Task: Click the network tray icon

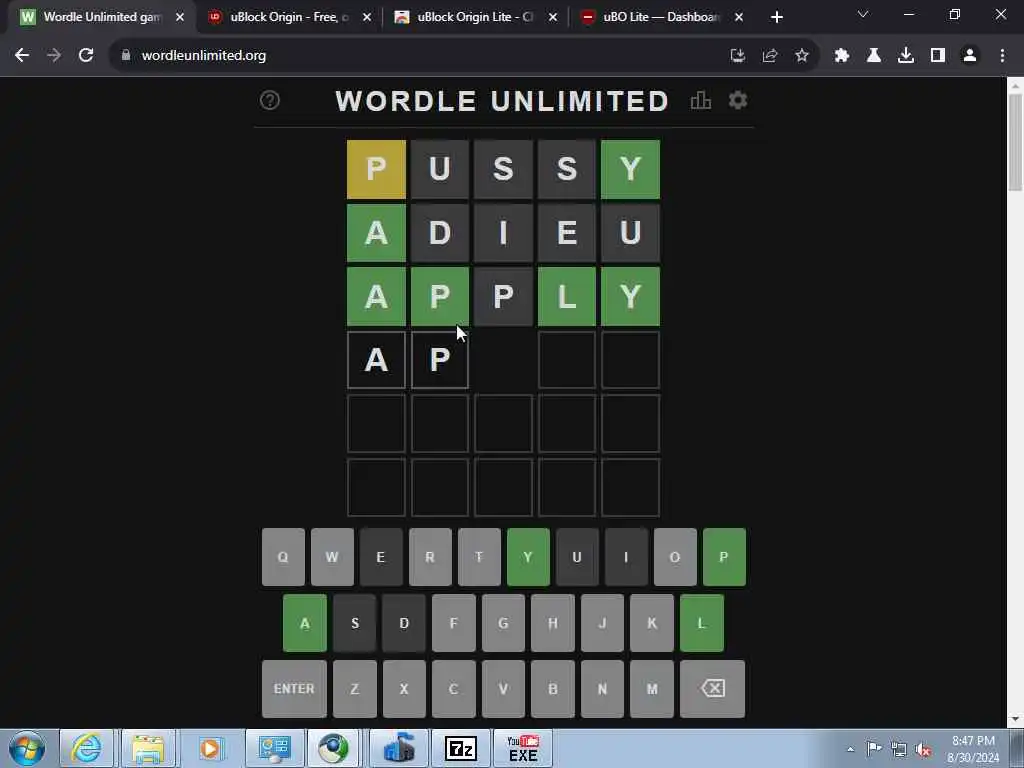Action: [899, 749]
